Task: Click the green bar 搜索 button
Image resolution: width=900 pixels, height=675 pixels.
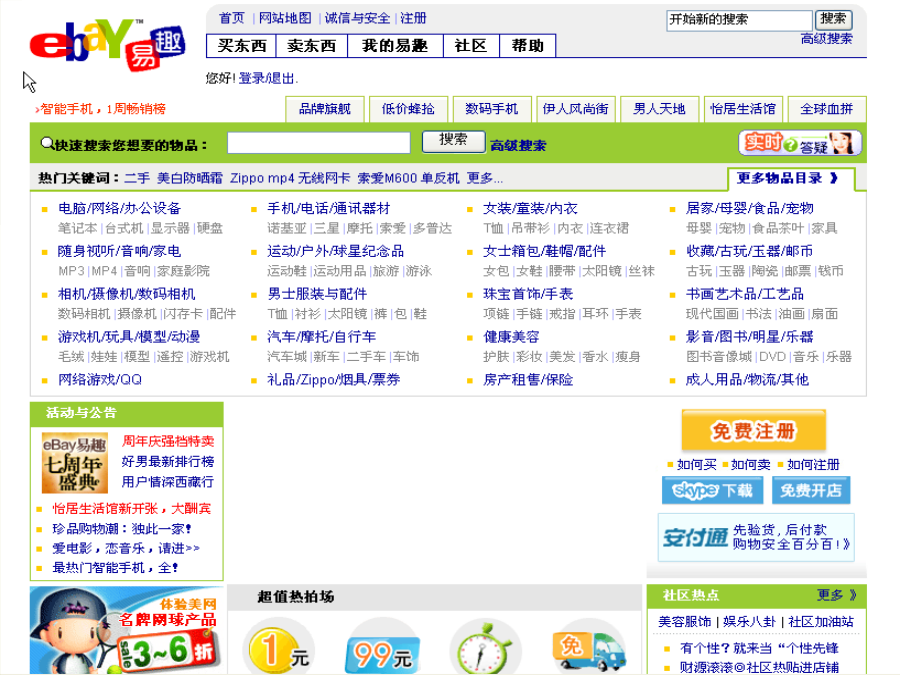Action: pyautogui.click(x=453, y=141)
